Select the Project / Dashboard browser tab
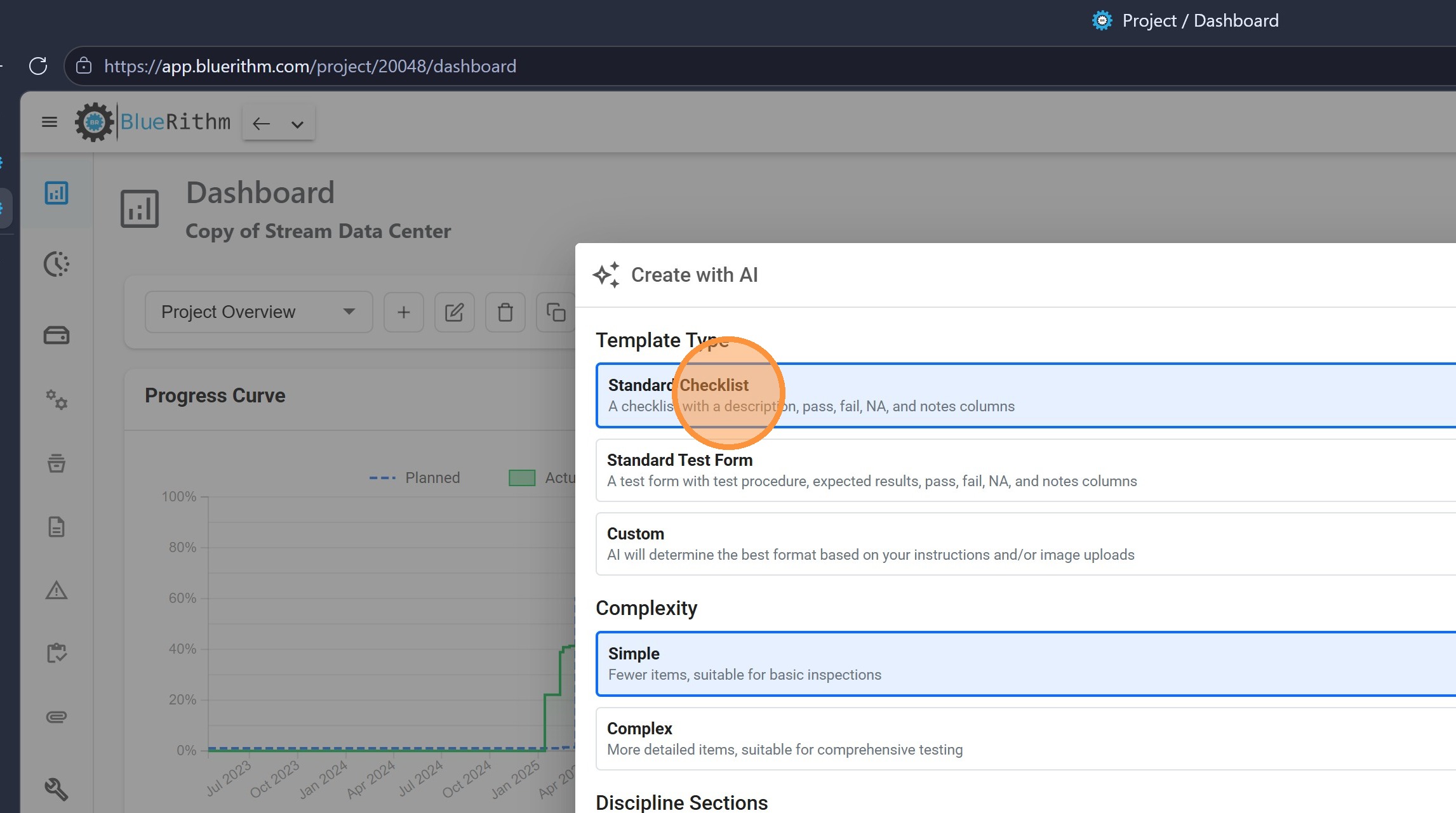1456x813 pixels. (x=1185, y=20)
